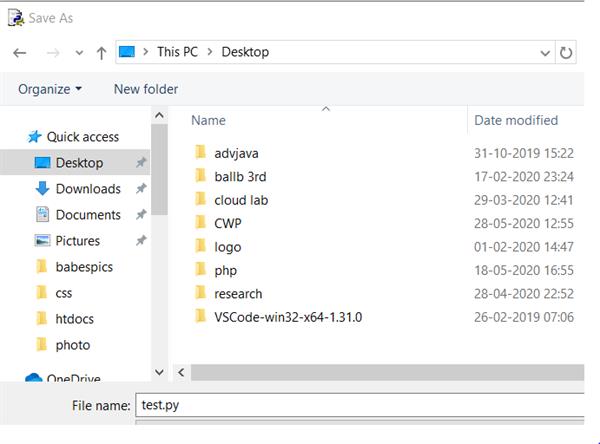This screenshot has height=444, width=600.
Task: Open the advjava folder icon
Action: tap(199, 153)
